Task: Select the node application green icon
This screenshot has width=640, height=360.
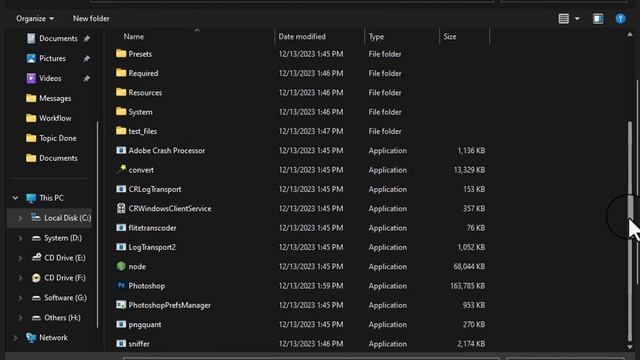Action: pyautogui.click(x=121, y=266)
